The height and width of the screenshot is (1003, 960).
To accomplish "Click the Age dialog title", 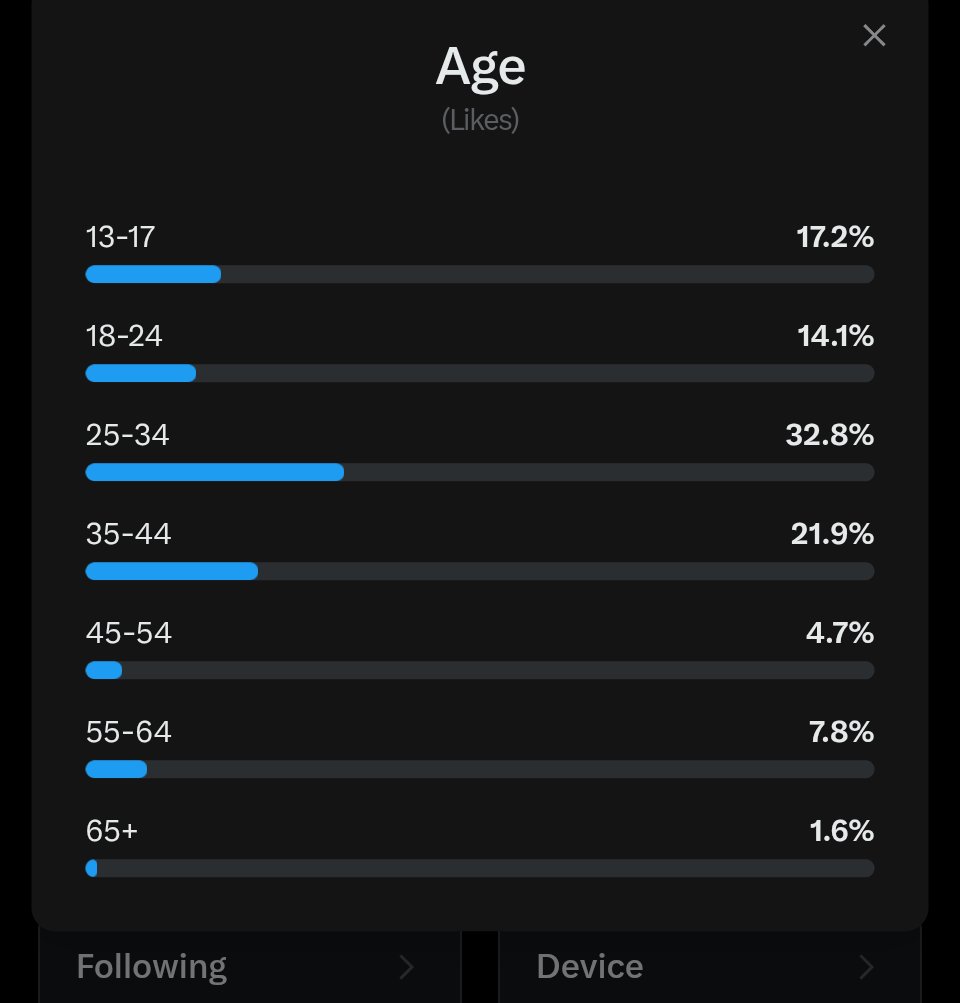I will tap(480, 68).
